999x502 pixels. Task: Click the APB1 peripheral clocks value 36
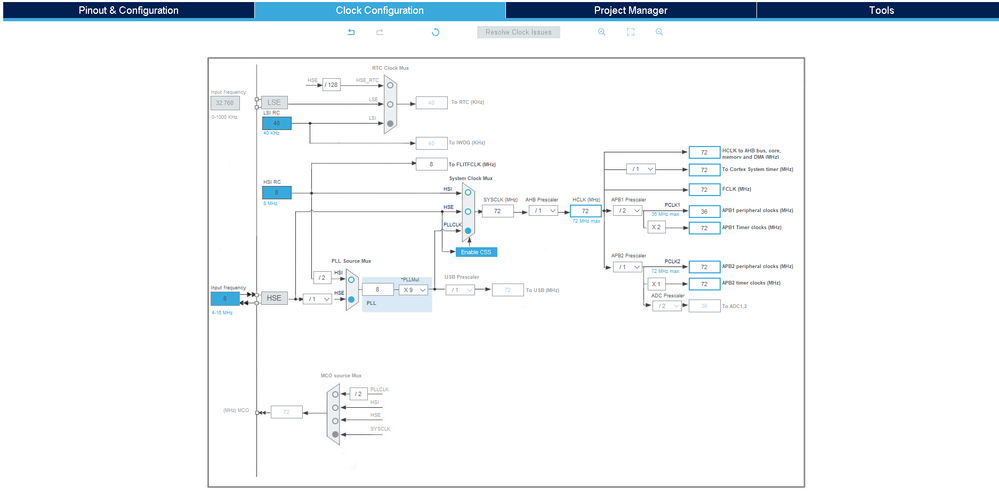point(704,211)
